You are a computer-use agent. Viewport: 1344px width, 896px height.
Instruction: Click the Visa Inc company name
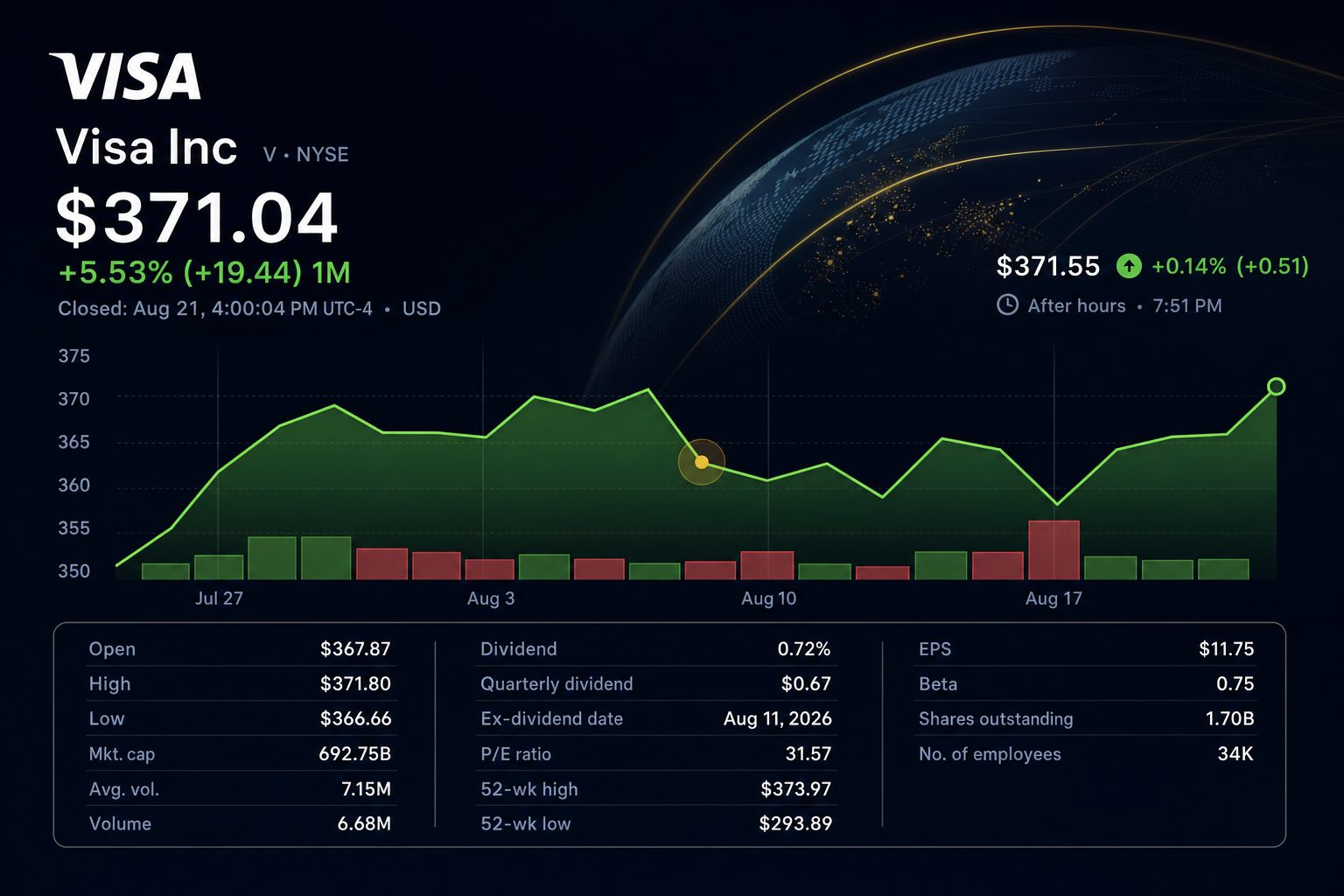pos(147,147)
